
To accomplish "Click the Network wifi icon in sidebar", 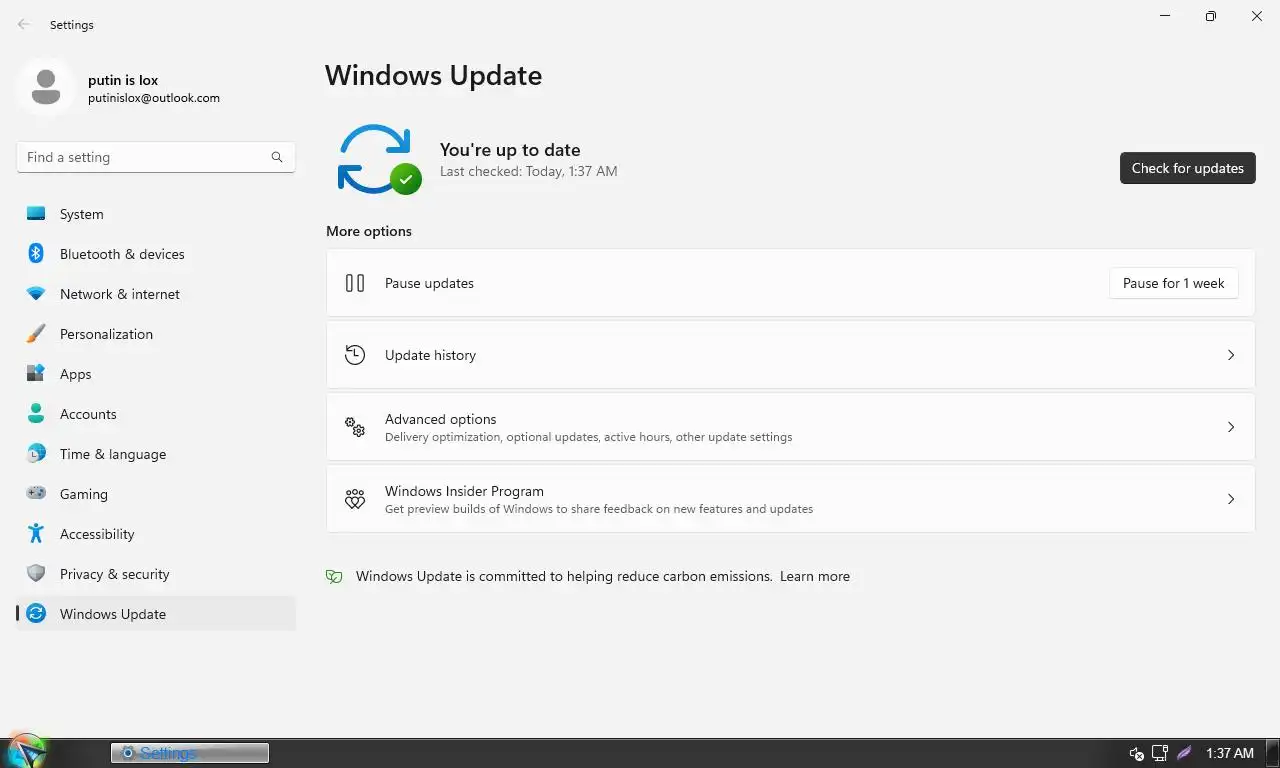I will 36,294.
